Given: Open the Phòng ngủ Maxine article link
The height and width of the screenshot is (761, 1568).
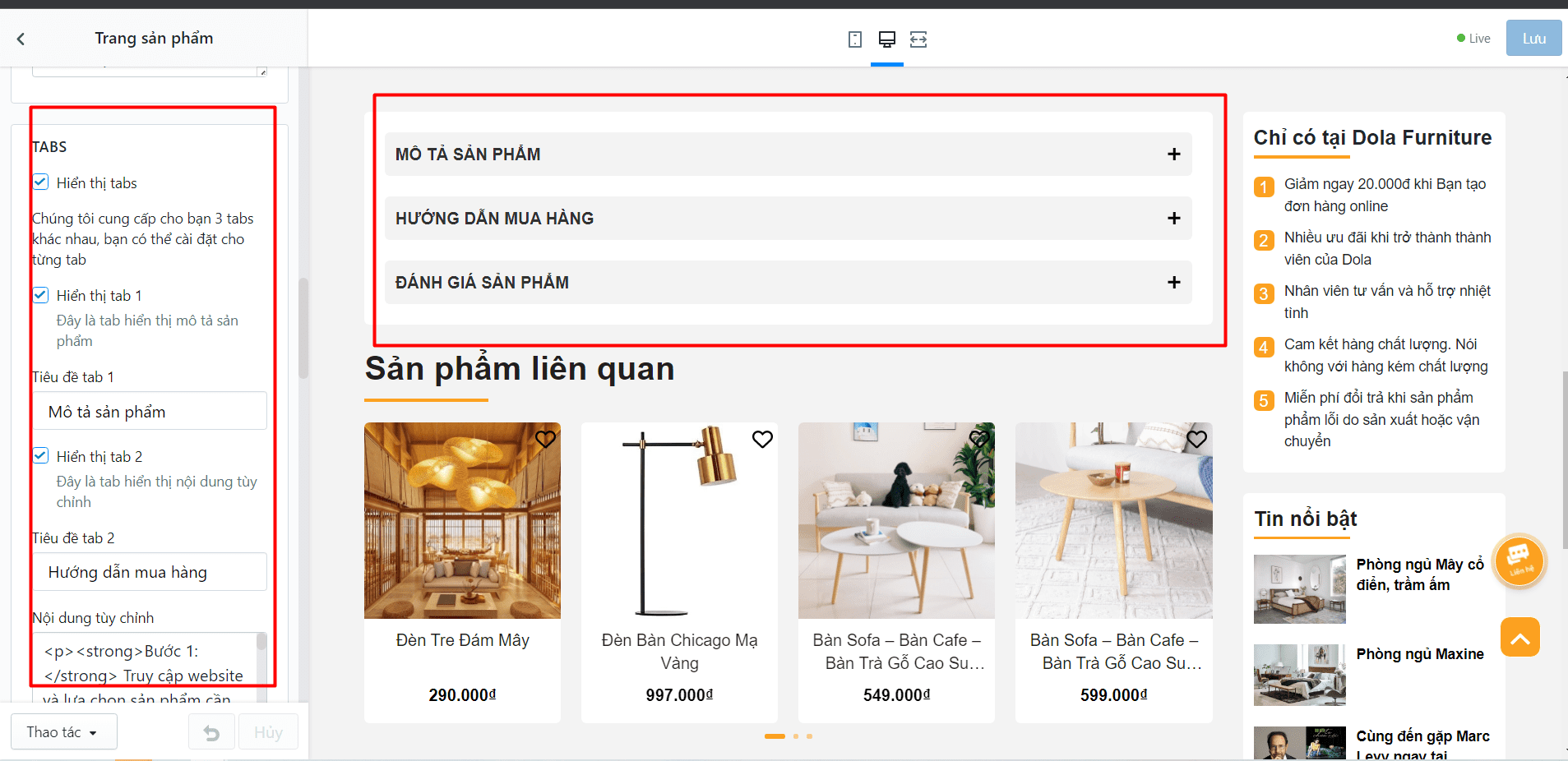Looking at the screenshot, I should (1420, 654).
